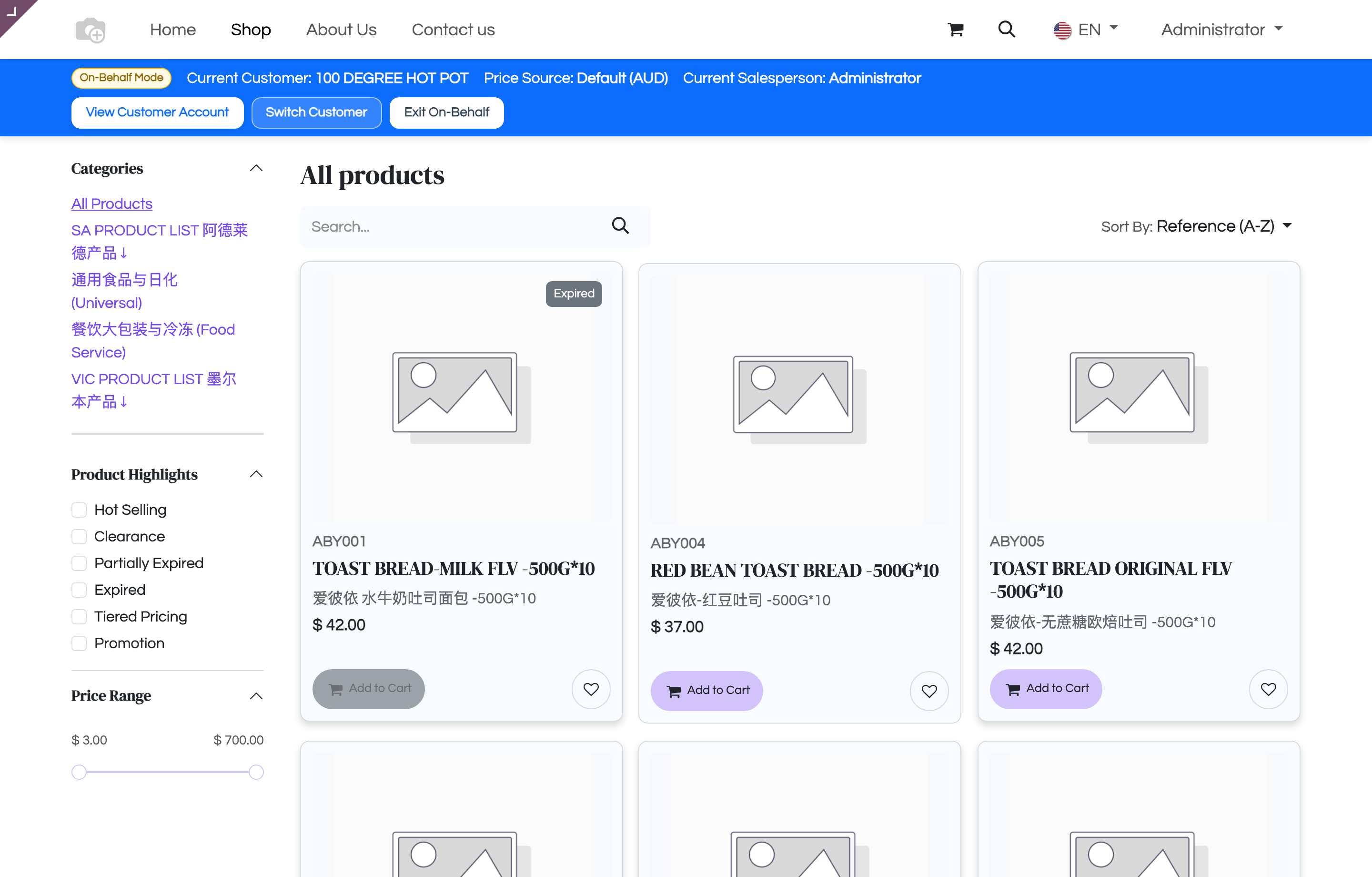The height and width of the screenshot is (877, 1372).
Task: Click the minimum price slider handle
Action: click(x=79, y=772)
